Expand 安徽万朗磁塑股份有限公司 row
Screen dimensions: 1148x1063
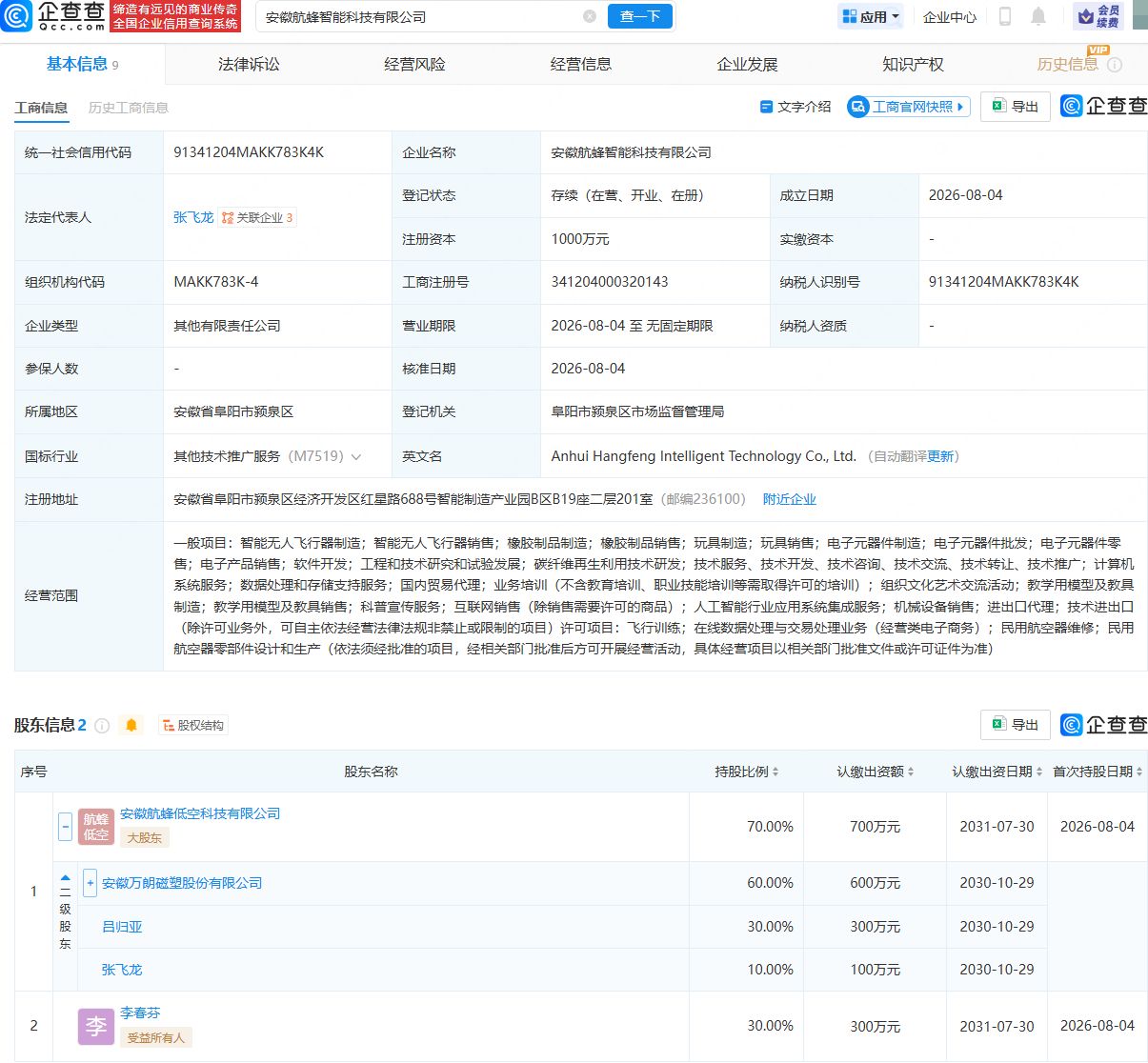pos(90,883)
